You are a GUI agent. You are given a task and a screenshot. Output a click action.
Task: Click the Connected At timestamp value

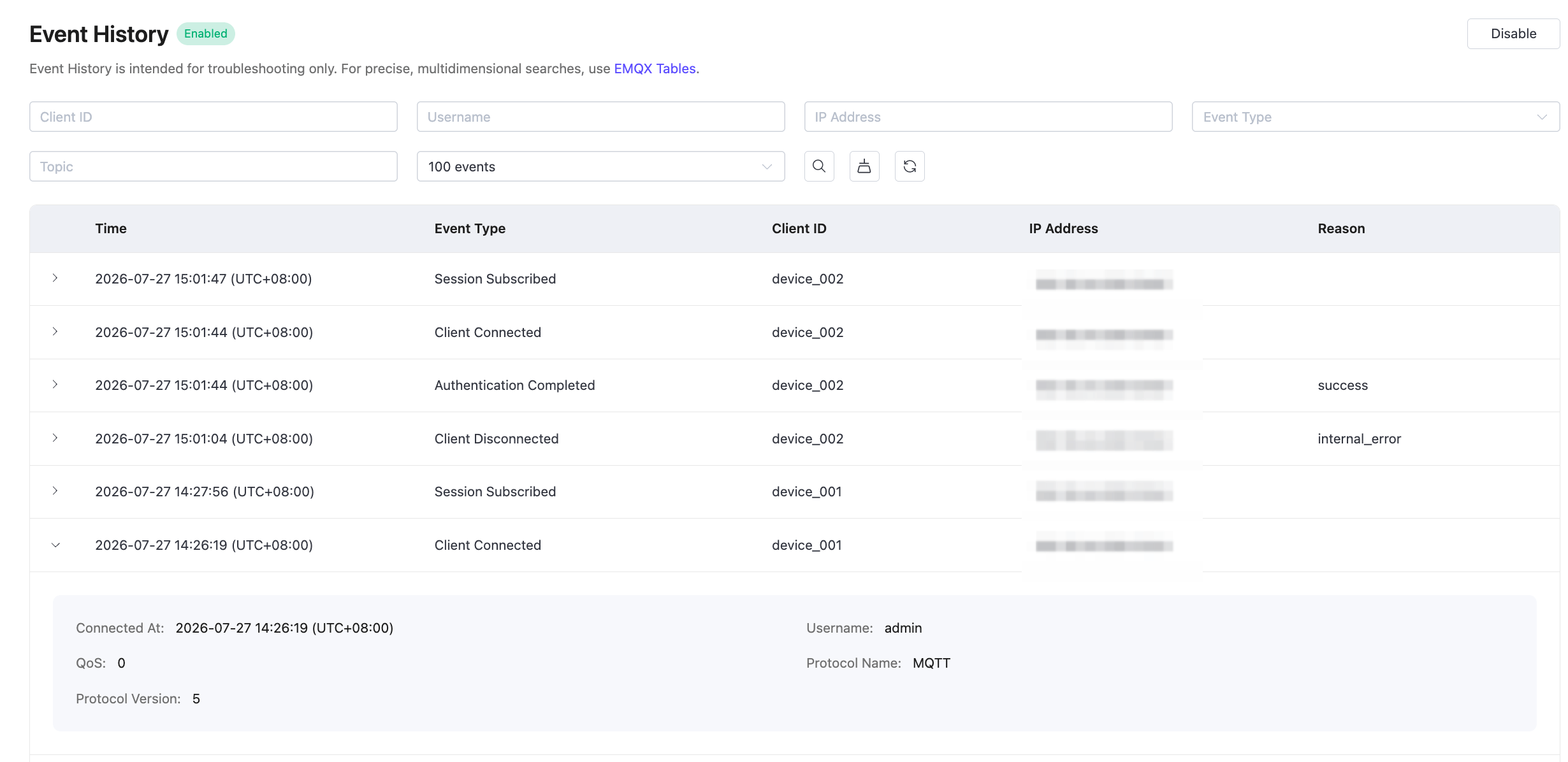284,628
